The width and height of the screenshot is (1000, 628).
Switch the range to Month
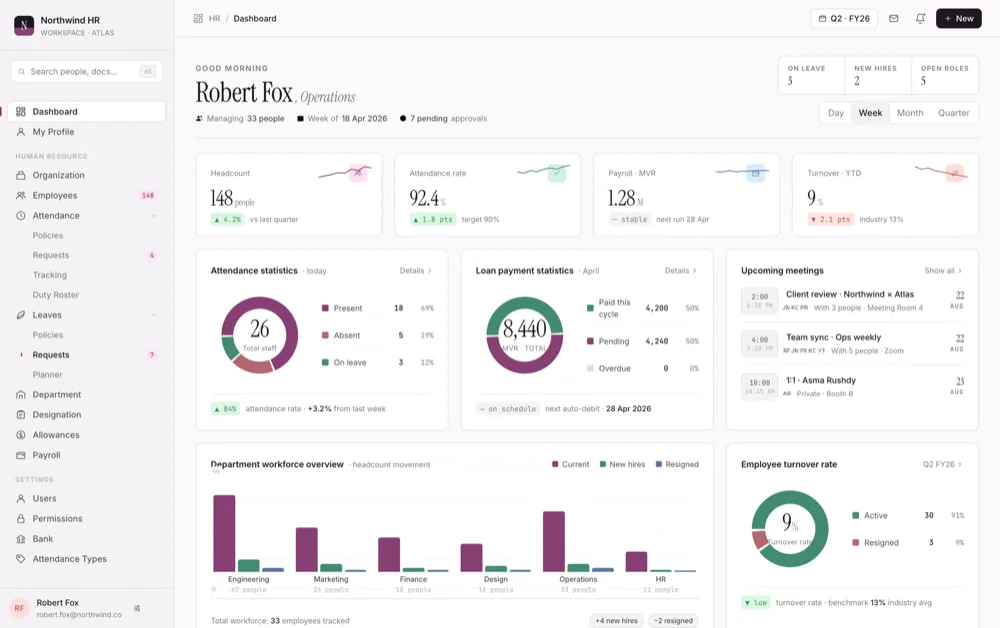coord(910,113)
